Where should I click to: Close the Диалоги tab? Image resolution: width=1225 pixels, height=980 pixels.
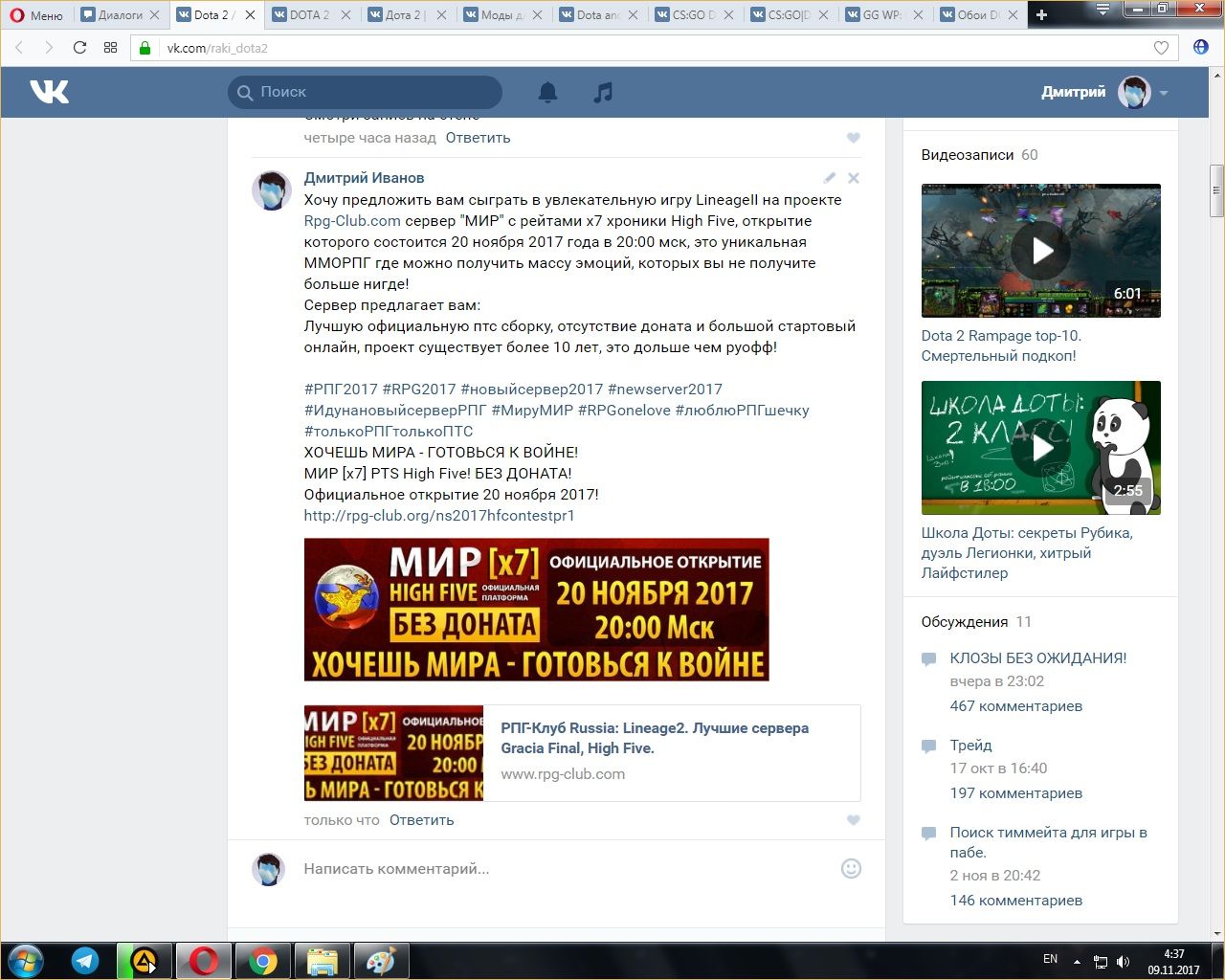[154, 15]
